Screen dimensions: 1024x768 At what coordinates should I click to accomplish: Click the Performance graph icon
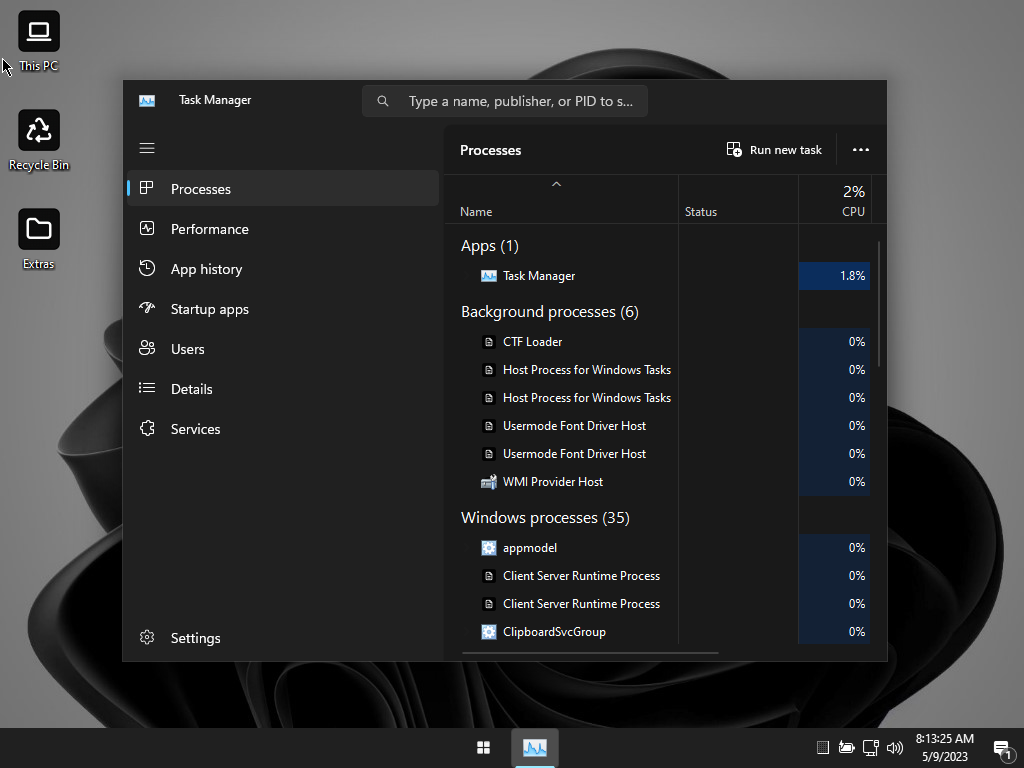(x=147, y=229)
